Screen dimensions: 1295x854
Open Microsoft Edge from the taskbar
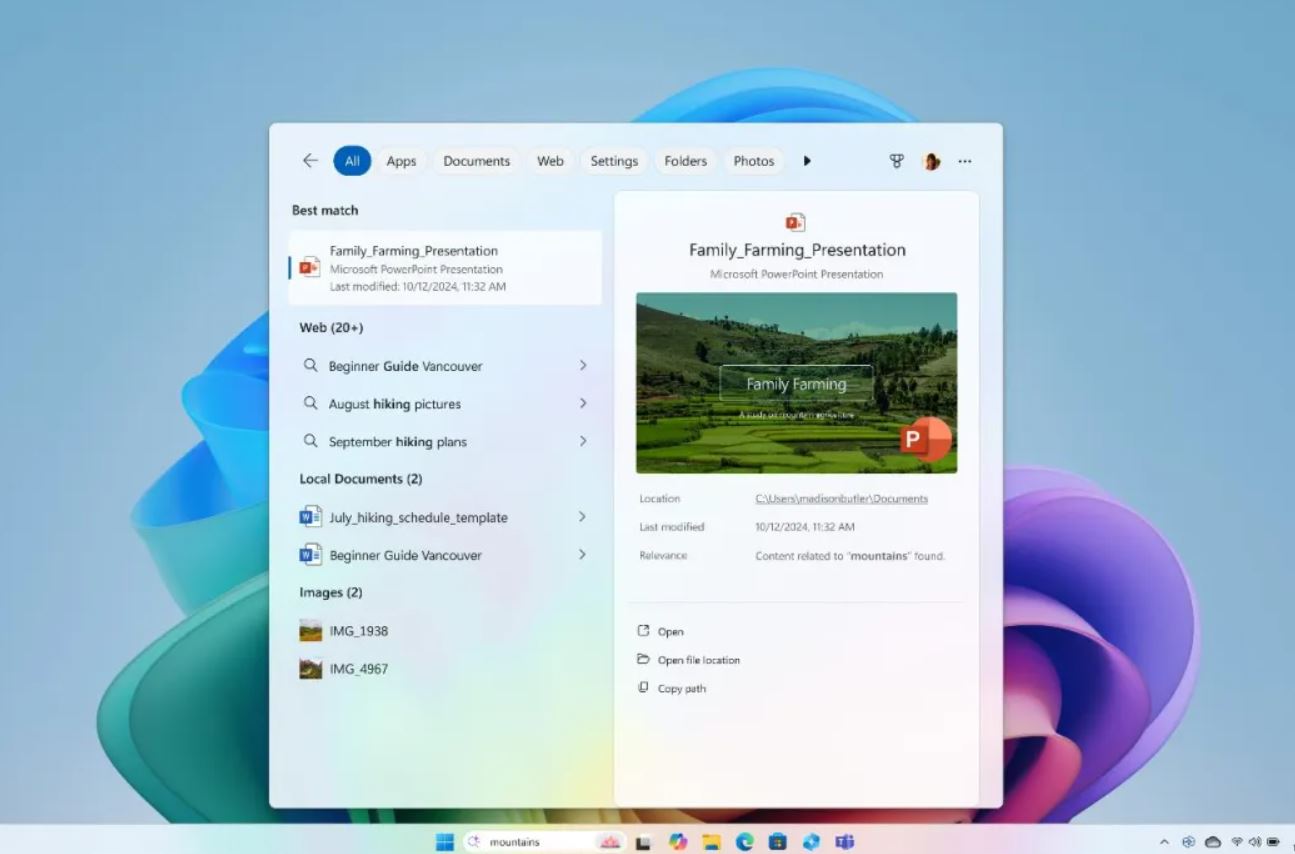[745, 842]
